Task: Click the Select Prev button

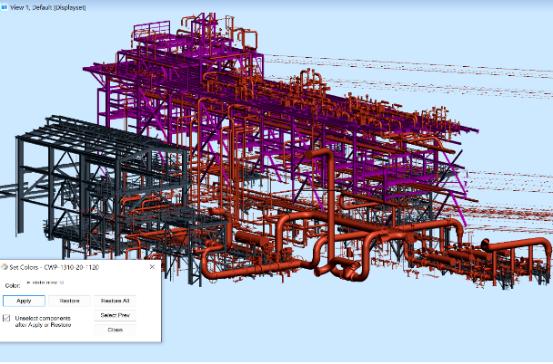Action: point(115,315)
